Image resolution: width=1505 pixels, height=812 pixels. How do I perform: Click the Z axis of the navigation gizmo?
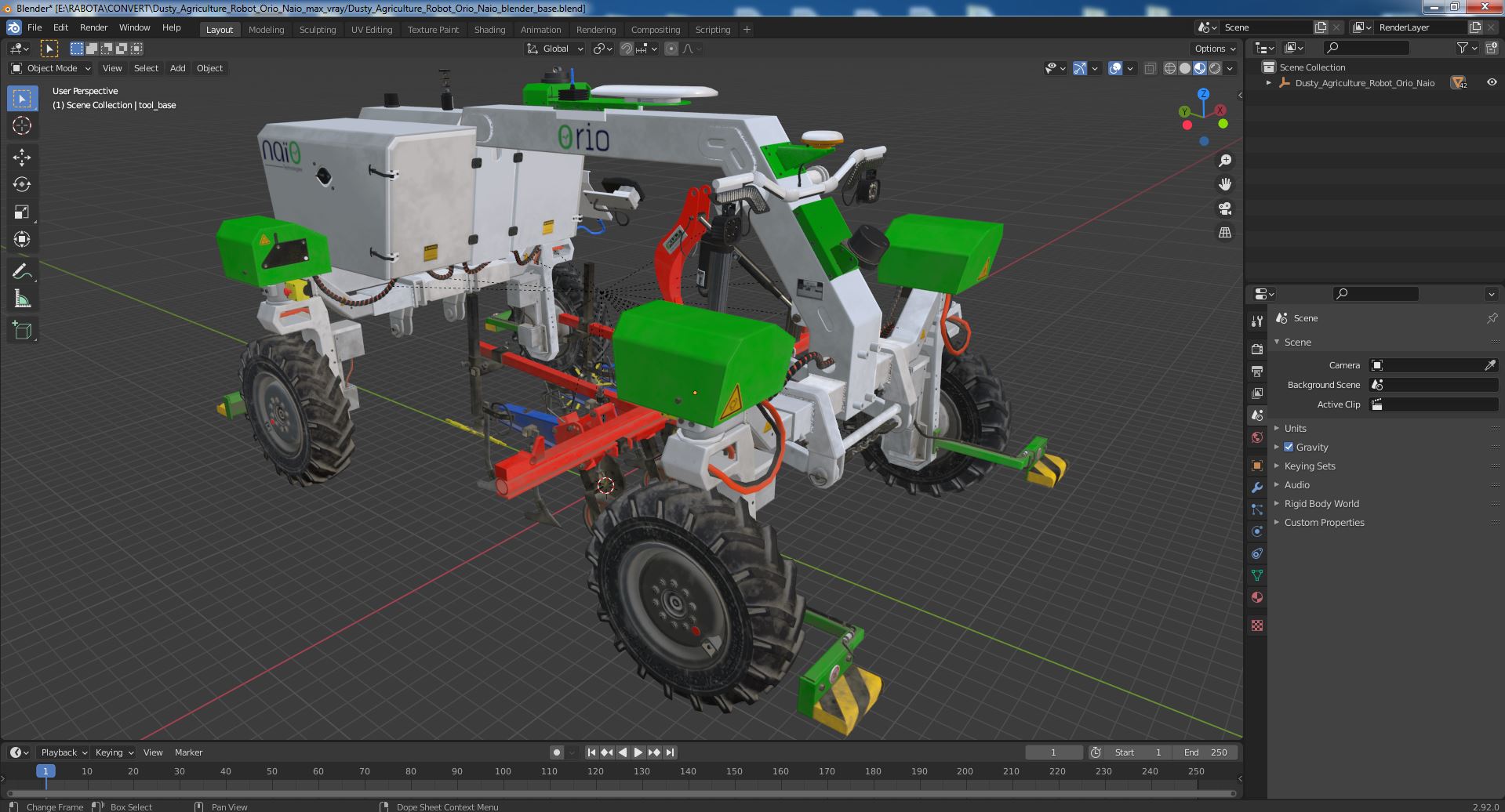click(1204, 94)
